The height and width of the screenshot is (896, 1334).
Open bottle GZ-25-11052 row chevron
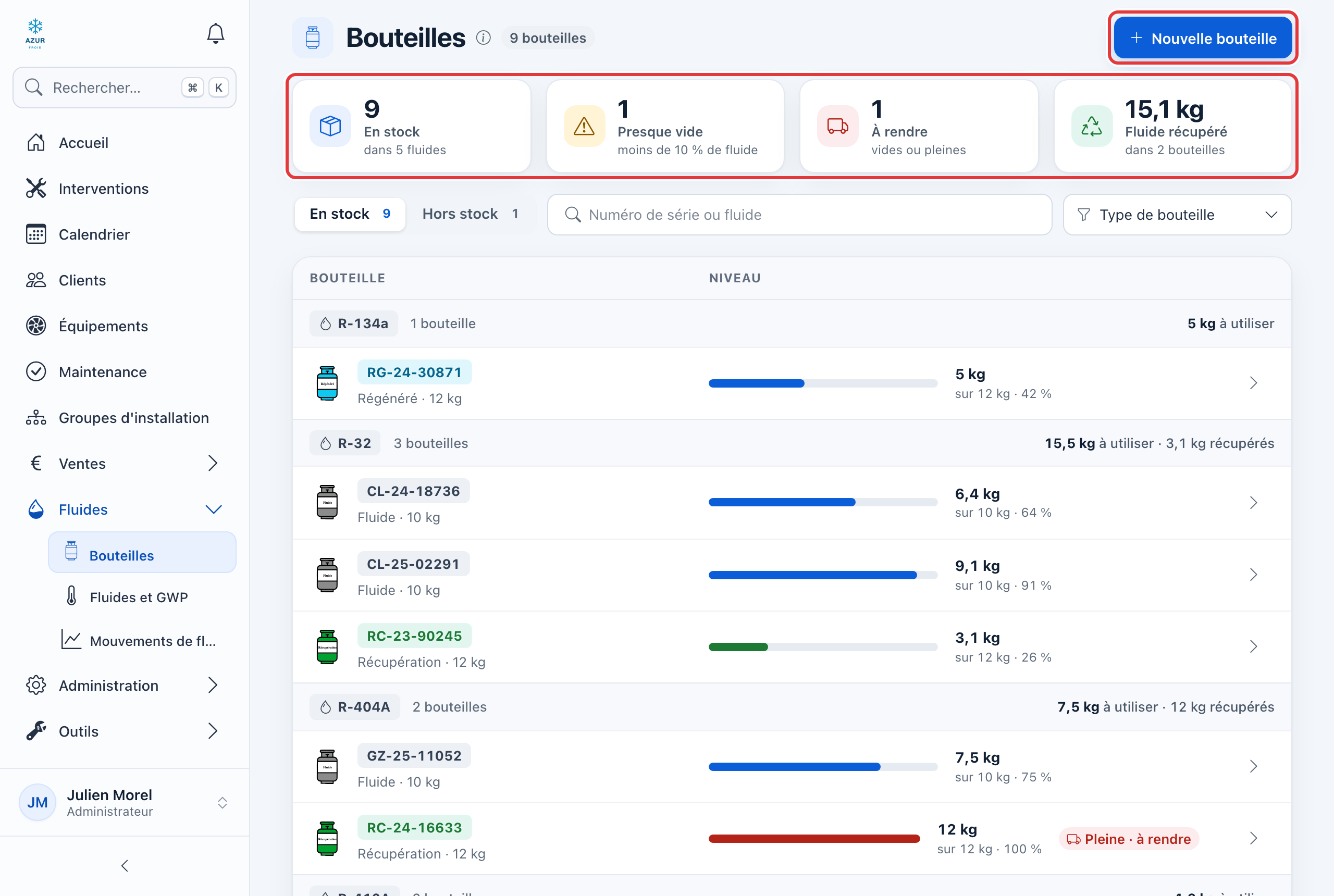click(x=1253, y=766)
